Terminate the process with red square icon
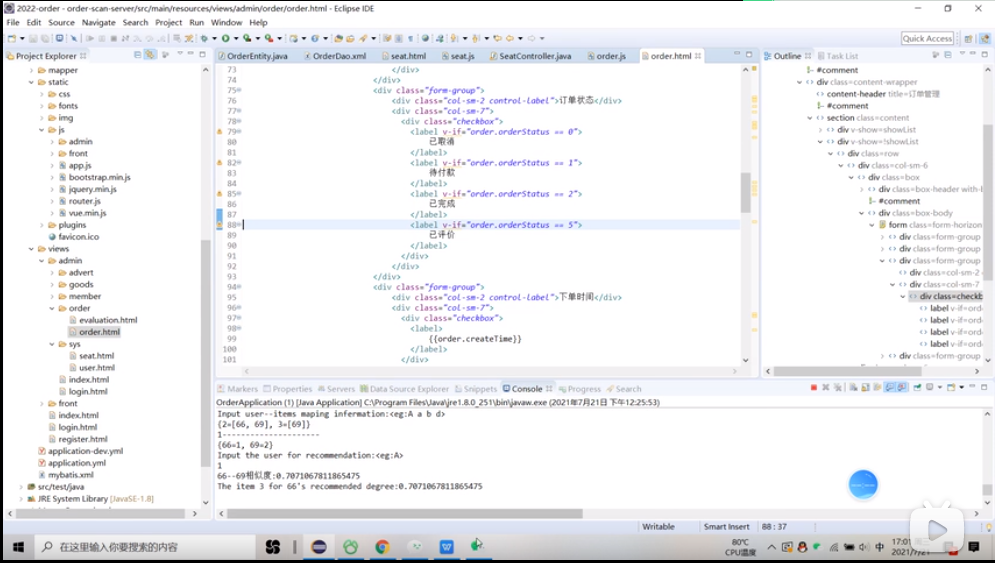The width and height of the screenshot is (995, 563). 814,387
